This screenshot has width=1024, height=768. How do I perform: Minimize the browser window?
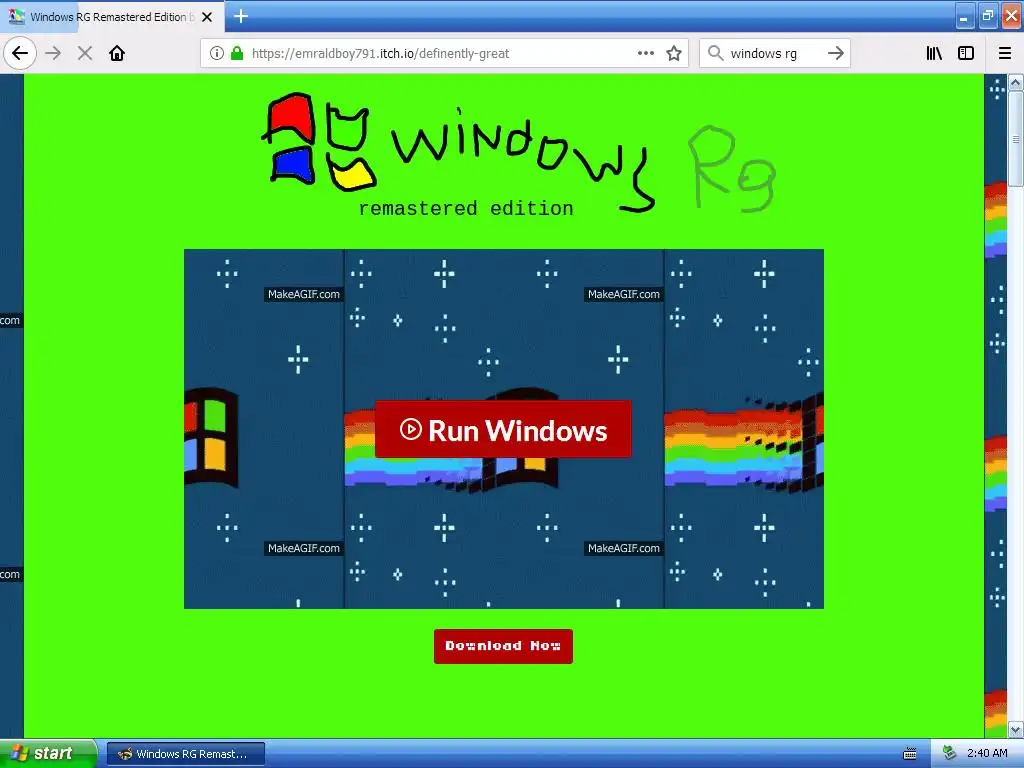(965, 16)
